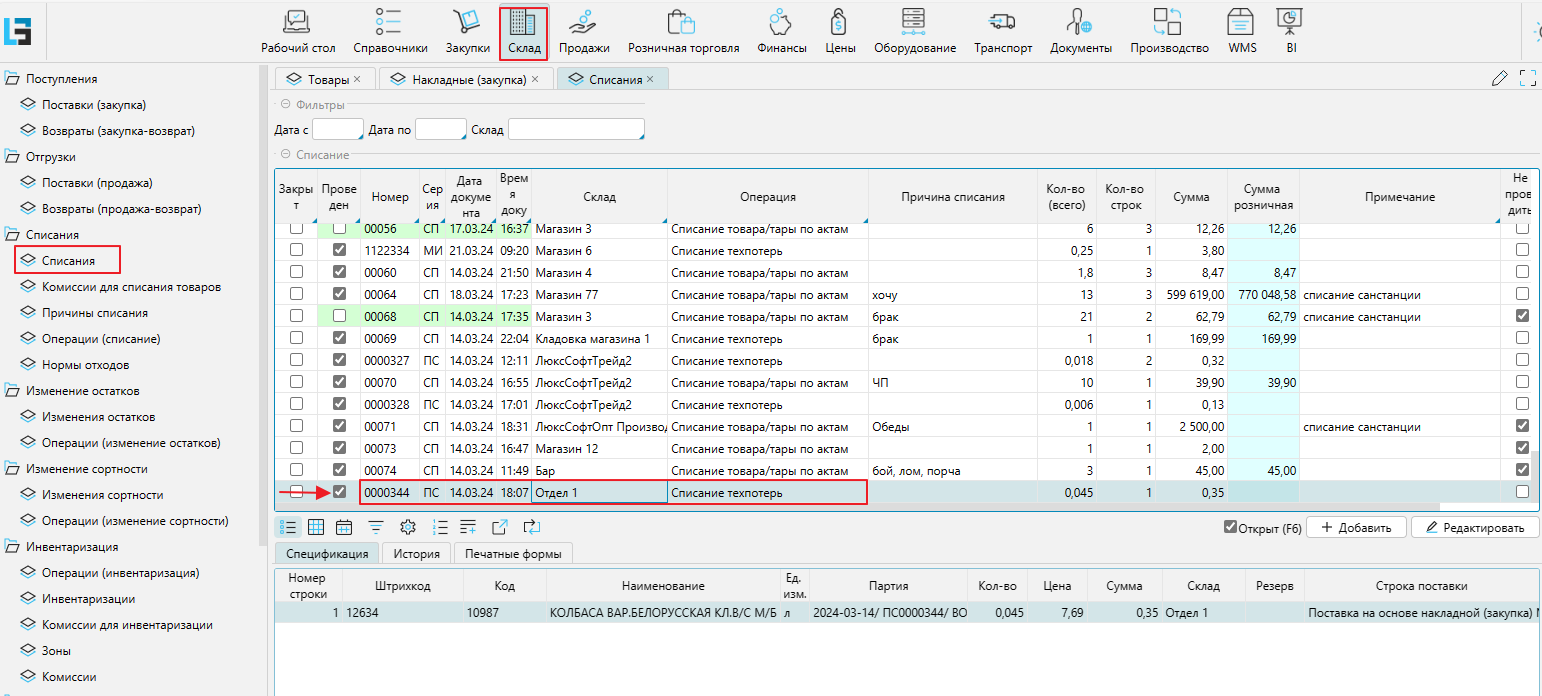The width and height of the screenshot is (1542, 696).
Task: Open the BI analytics module
Action: (1290, 31)
